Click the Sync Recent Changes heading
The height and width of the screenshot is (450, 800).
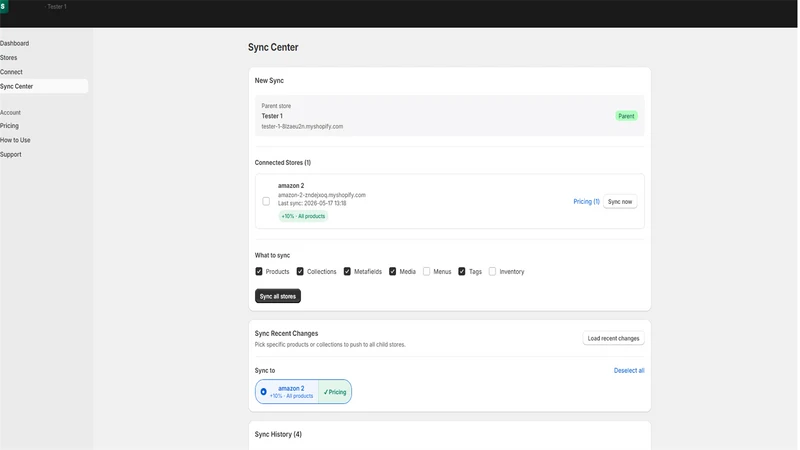point(286,333)
